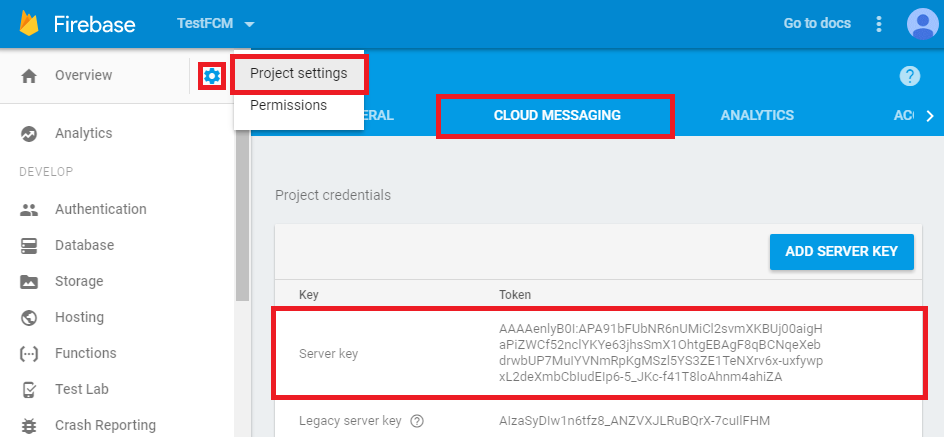Open Test Lab in the sidebar
Viewport: 944px width, 437px height.
(x=82, y=389)
